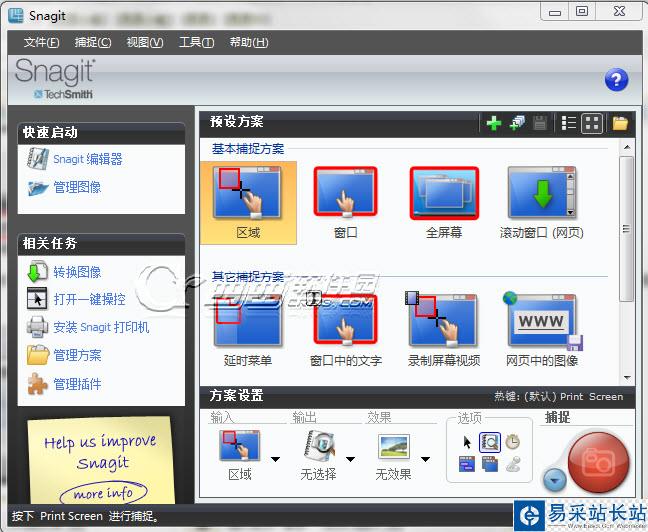
Task: Click the 热键: (默认) Print Screen text
Action: pyautogui.click(x=558, y=396)
